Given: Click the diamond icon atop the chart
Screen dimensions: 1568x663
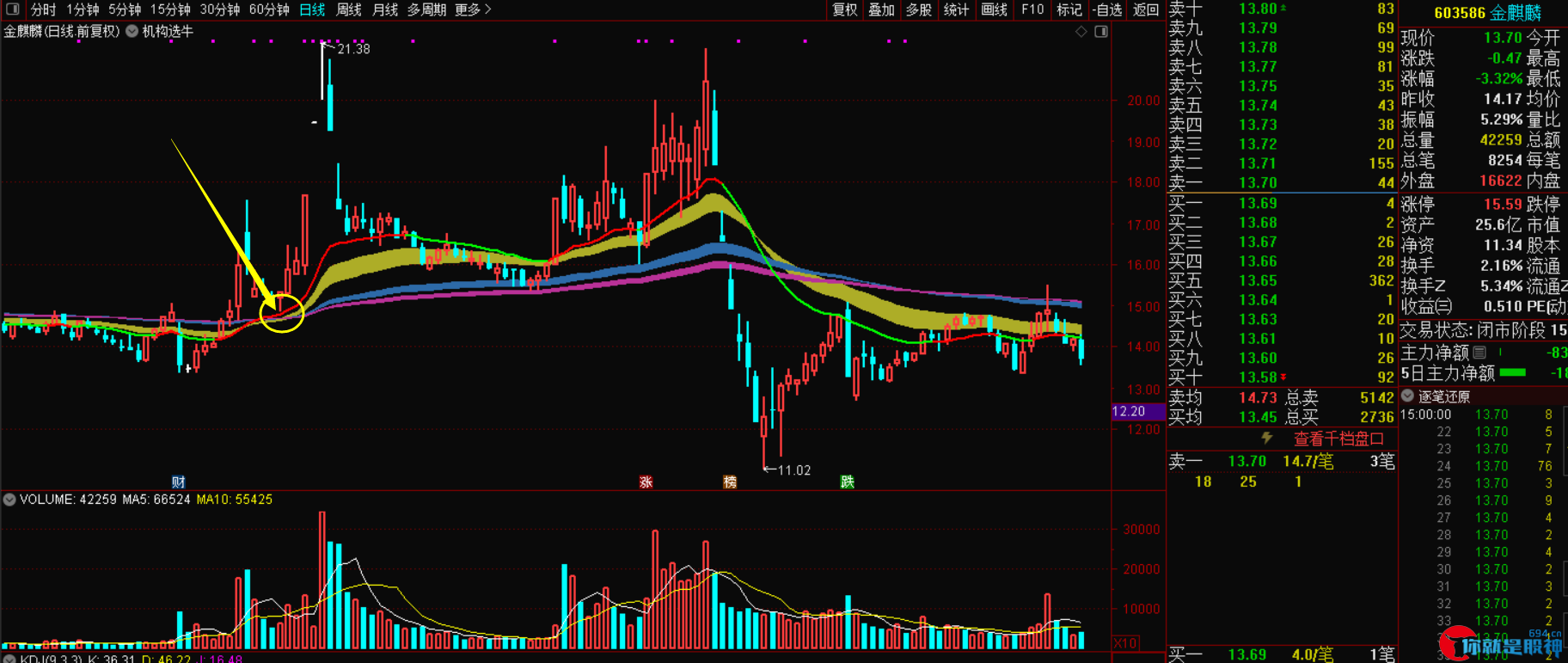Looking at the screenshot, I should point(1081,32).
